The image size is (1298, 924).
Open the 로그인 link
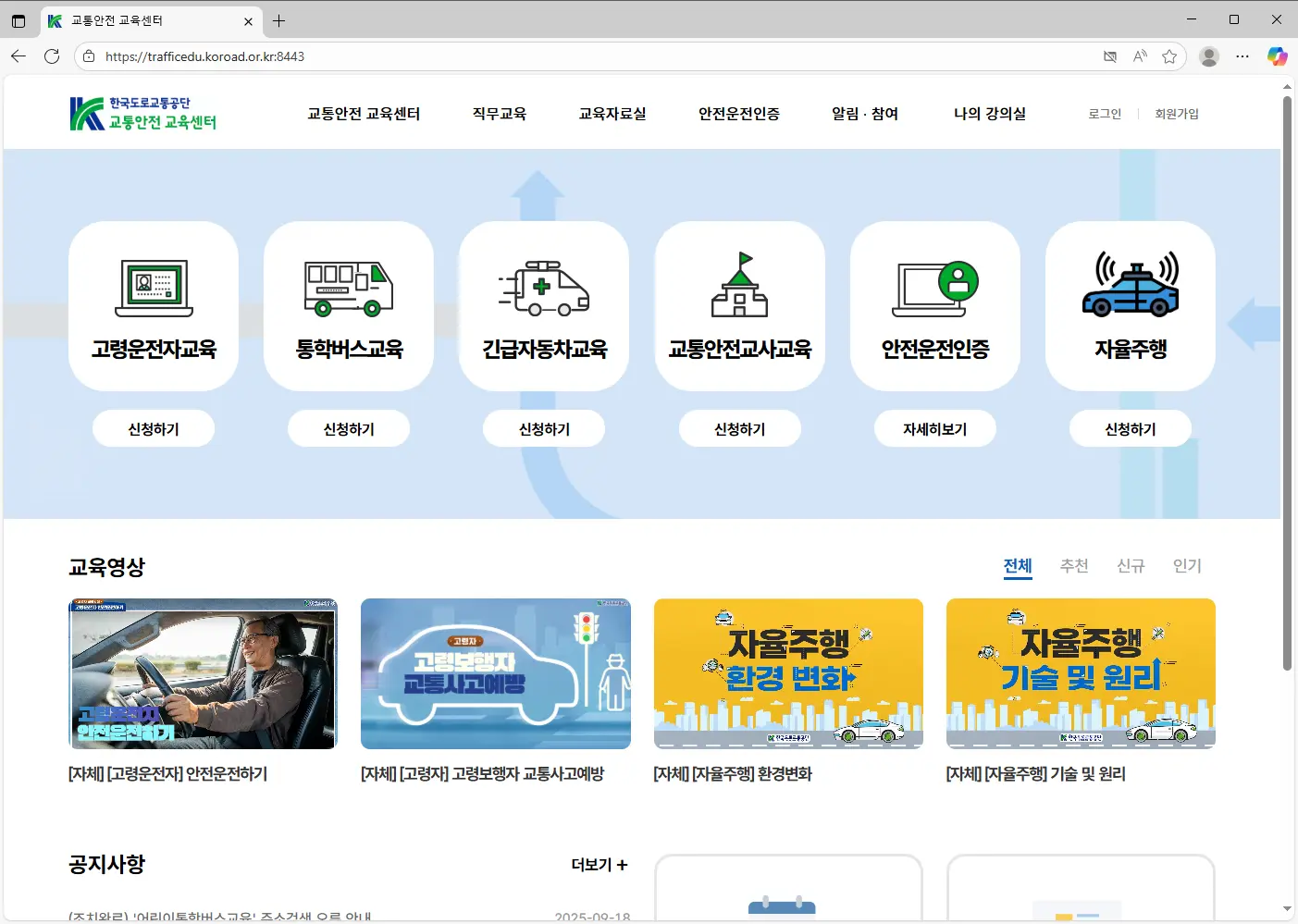(1105, 114)
